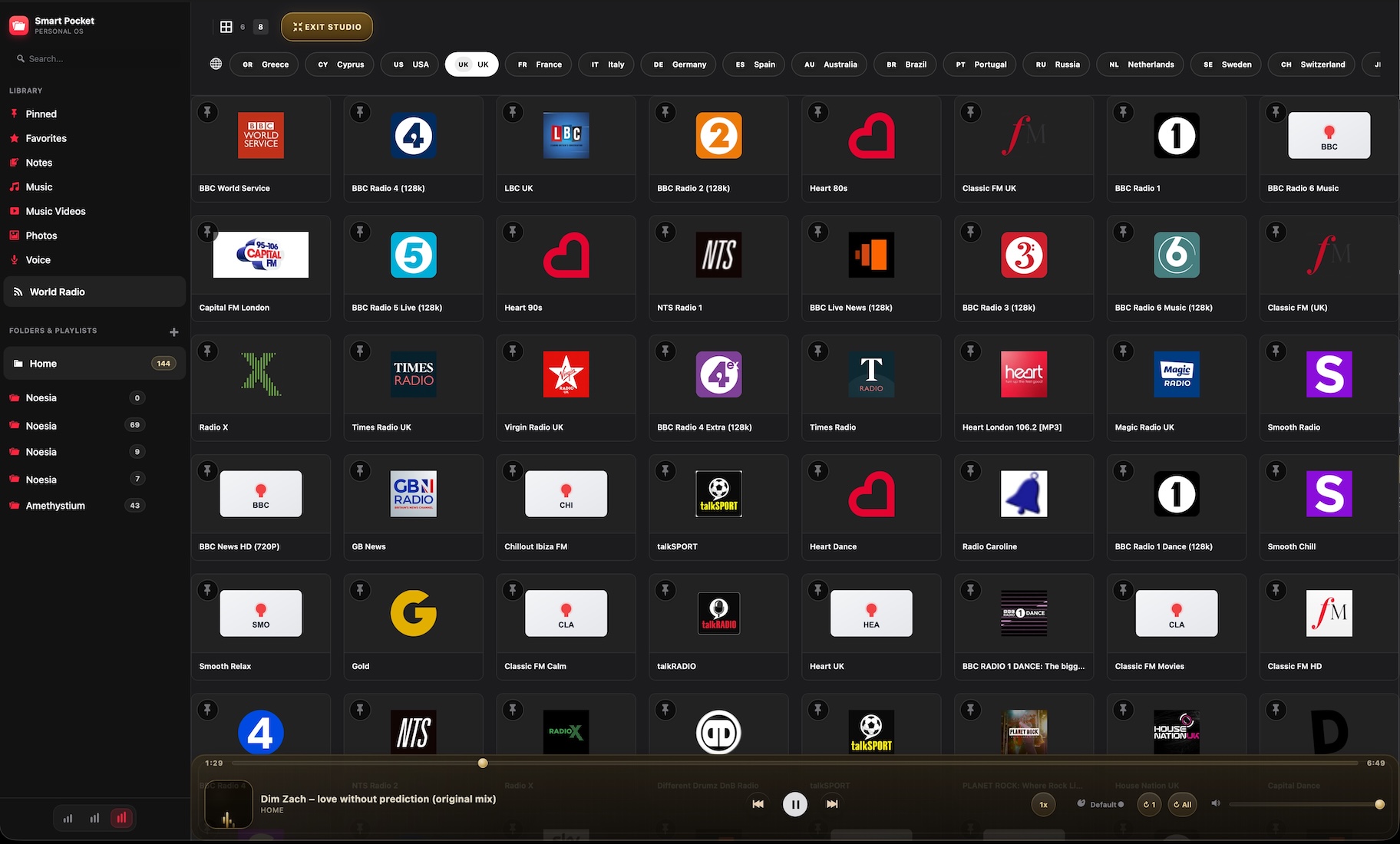This screenshot has width=1400, height=844.
Task: Click the track progress slider knob
Action: tap(483, 763)
